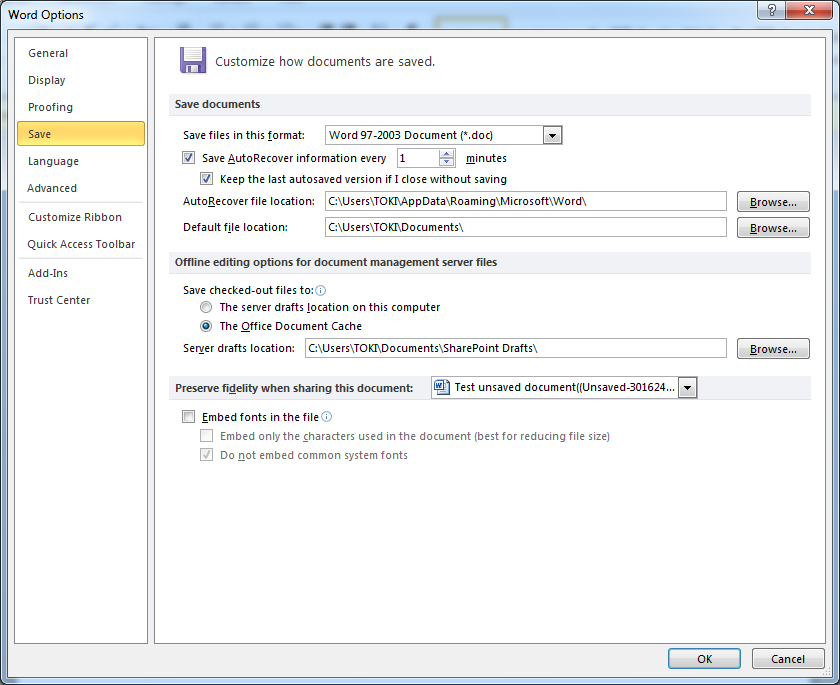Viewport: 840px width, 685px height.
Task: Click the Default file location text field
Action: click(x=526, y=227)
